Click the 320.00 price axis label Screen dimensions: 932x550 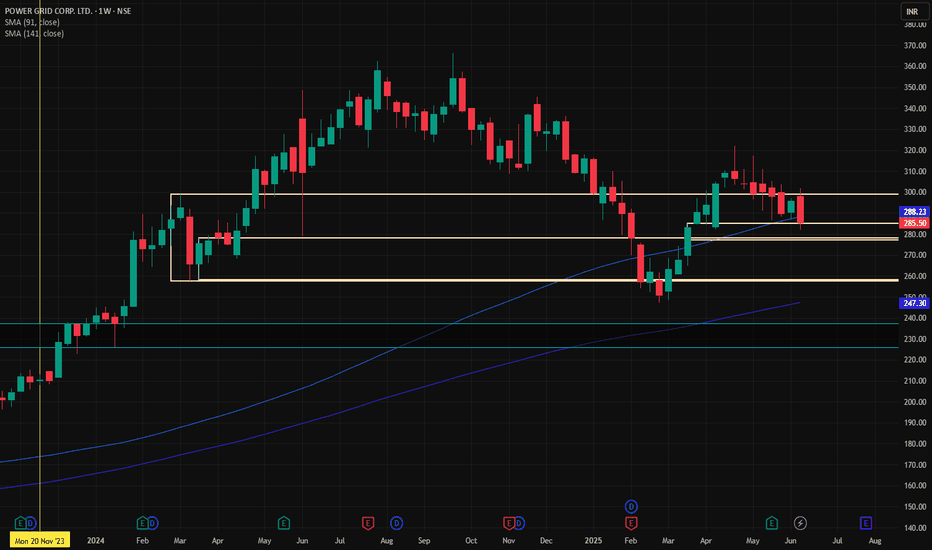pyautogui.click(x=914, y=150)
